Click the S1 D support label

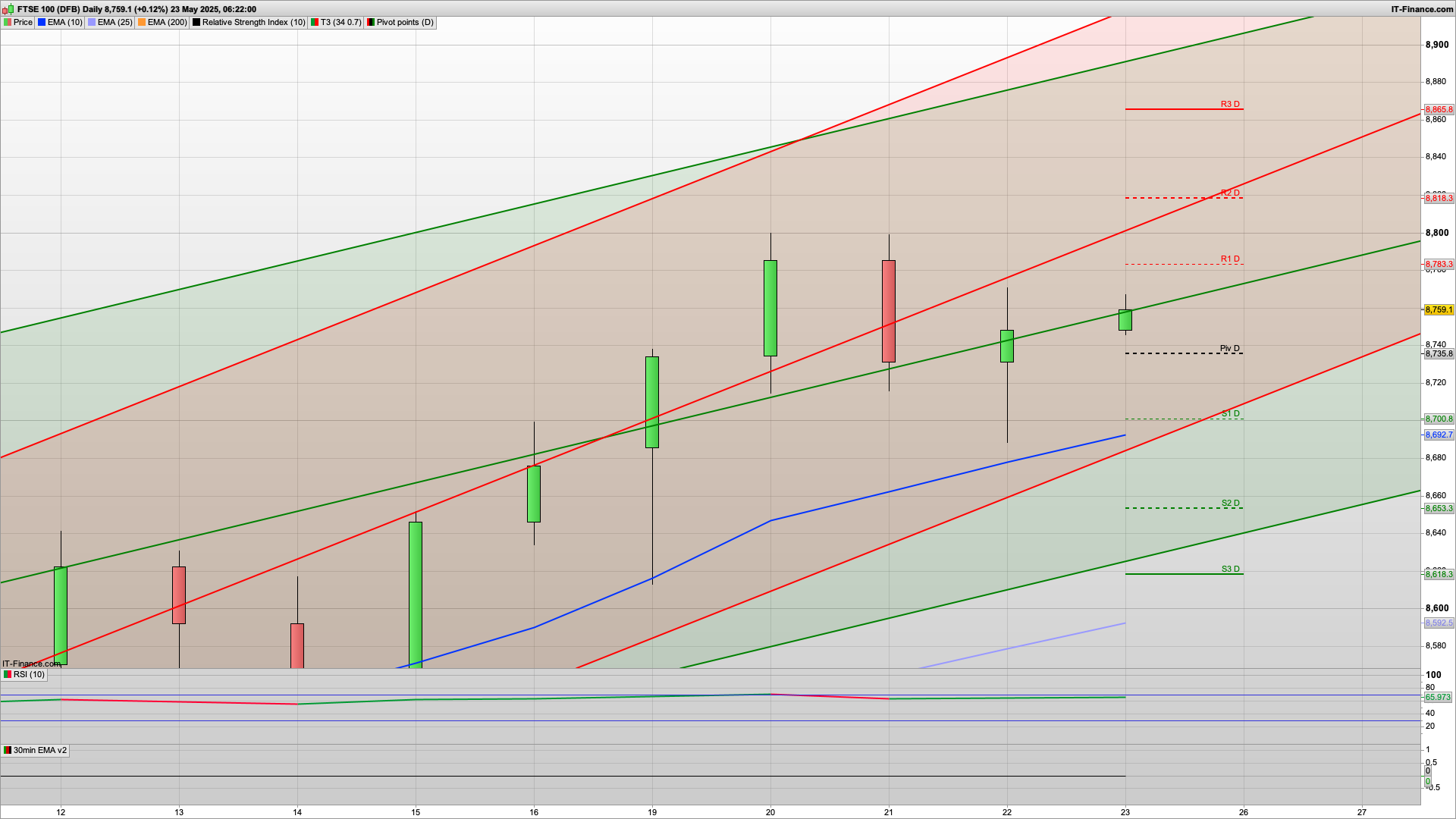1230,413
